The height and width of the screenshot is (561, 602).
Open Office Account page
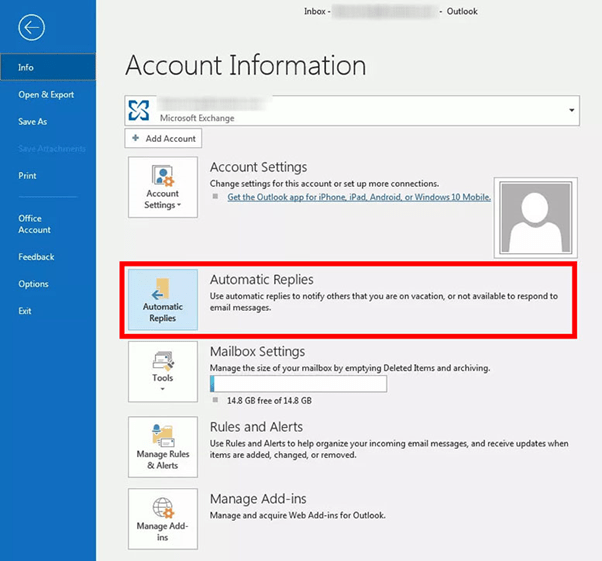pyautogui.click(x=35, y=224)
